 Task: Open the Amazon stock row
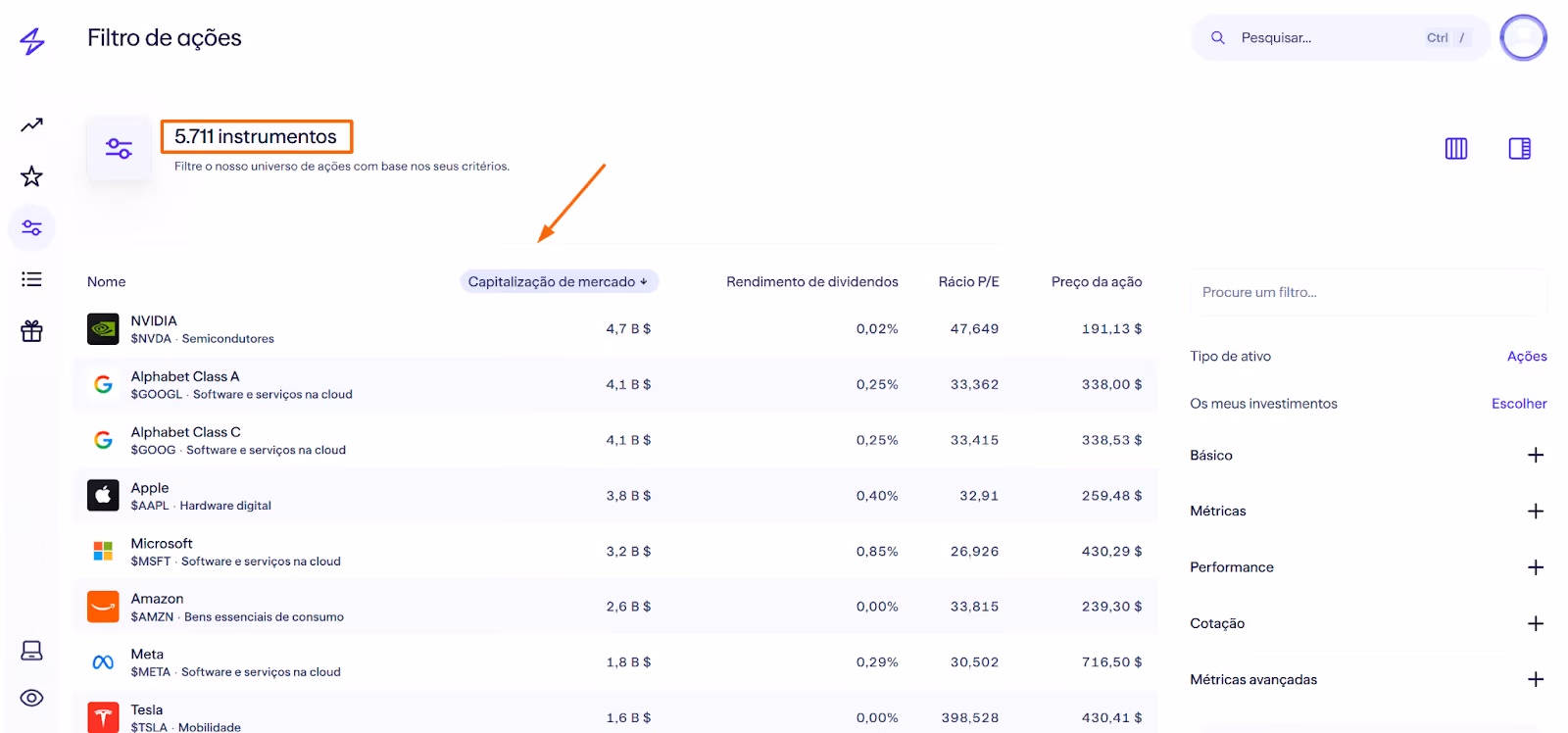click(x=615, y=607)
